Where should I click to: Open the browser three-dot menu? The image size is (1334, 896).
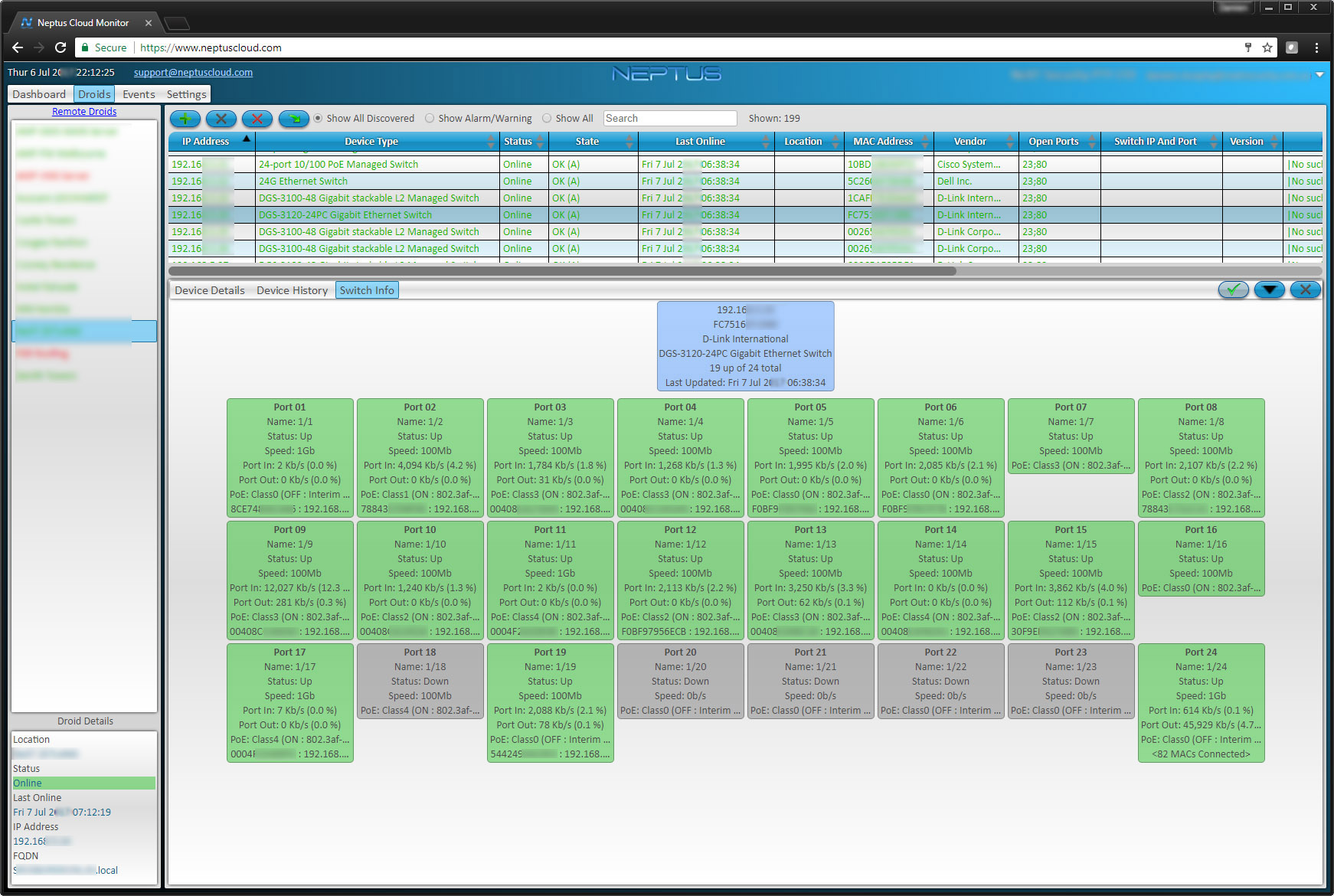pyautogui.click(x=1316, y=47)
